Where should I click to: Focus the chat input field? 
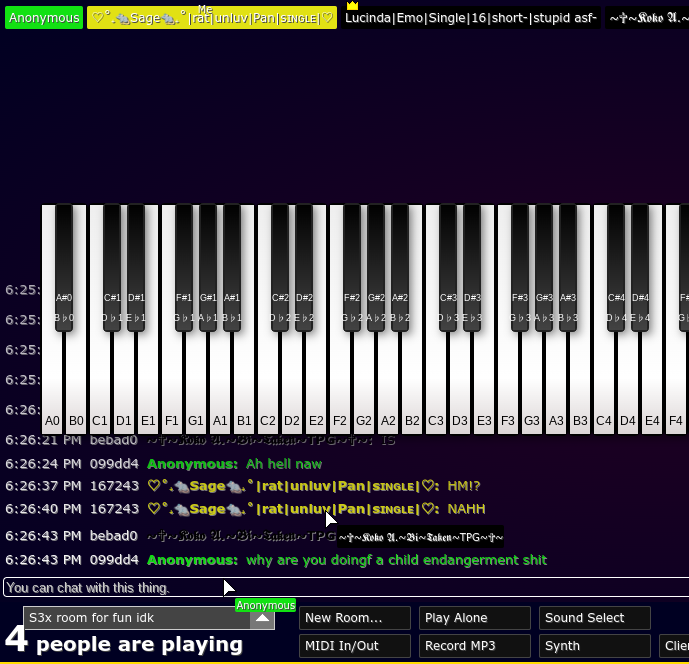[346, 588]
